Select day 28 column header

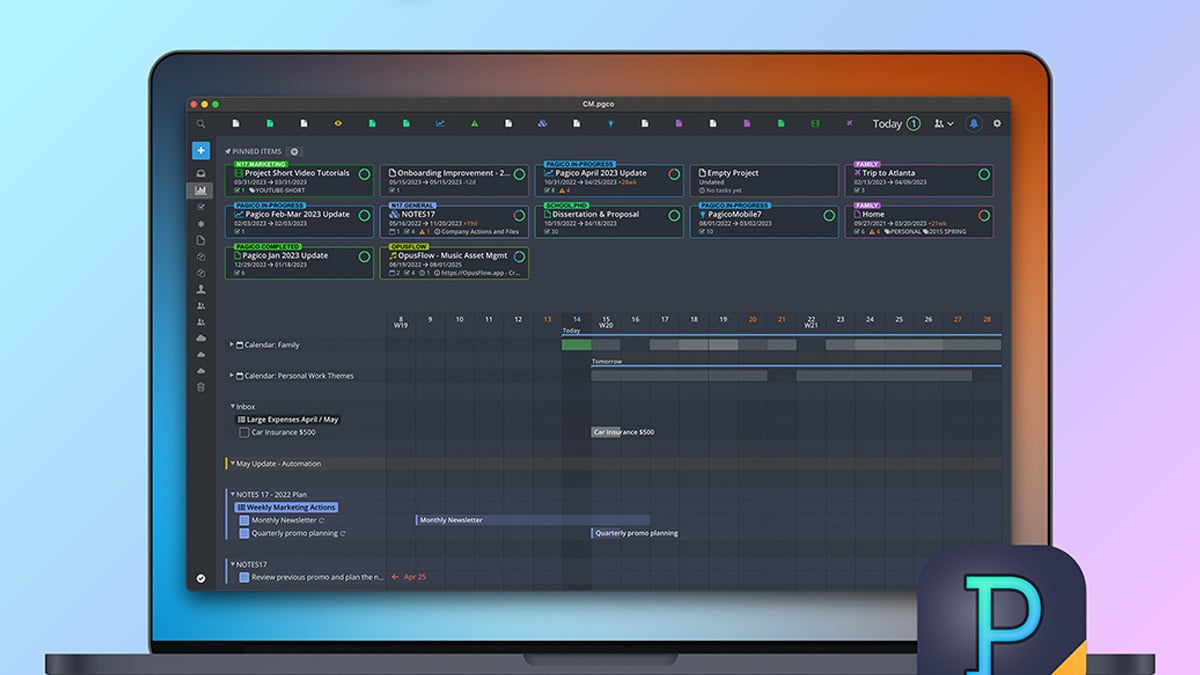(987, 319)
